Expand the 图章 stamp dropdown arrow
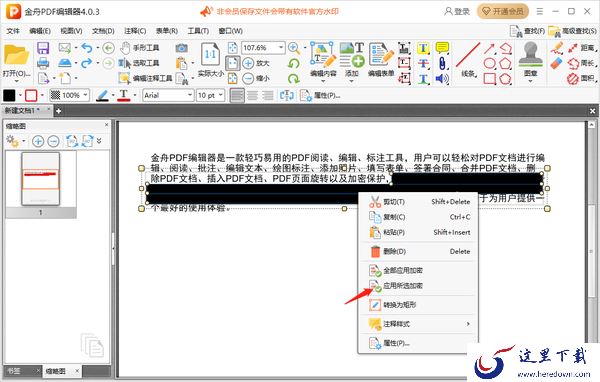 coord(530,81)
